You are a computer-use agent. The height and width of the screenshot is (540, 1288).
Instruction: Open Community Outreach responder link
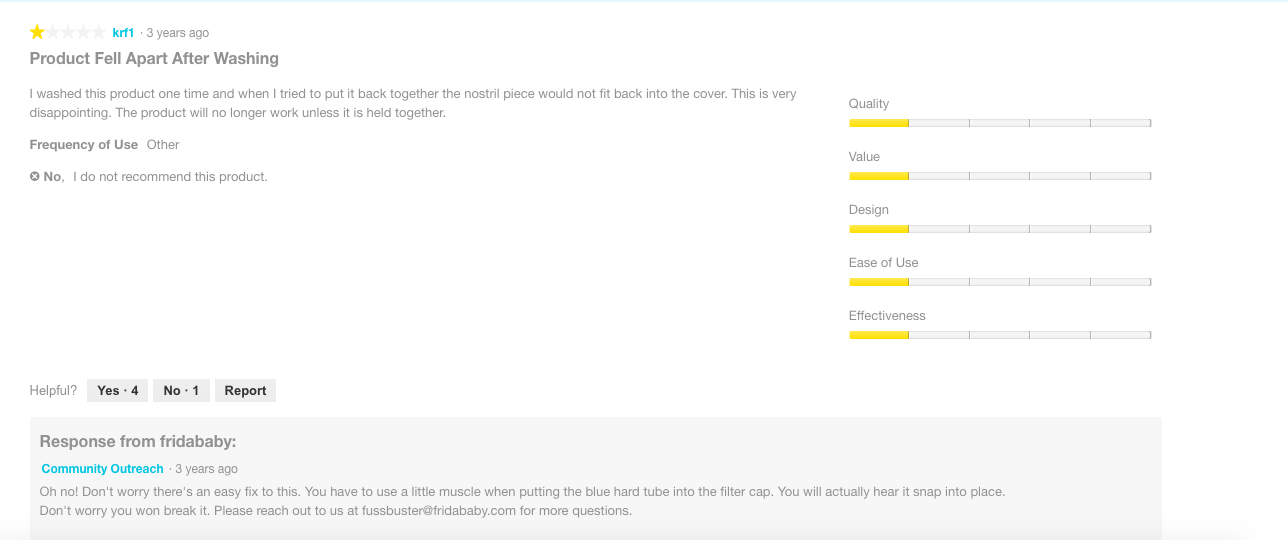coord(102,468)
